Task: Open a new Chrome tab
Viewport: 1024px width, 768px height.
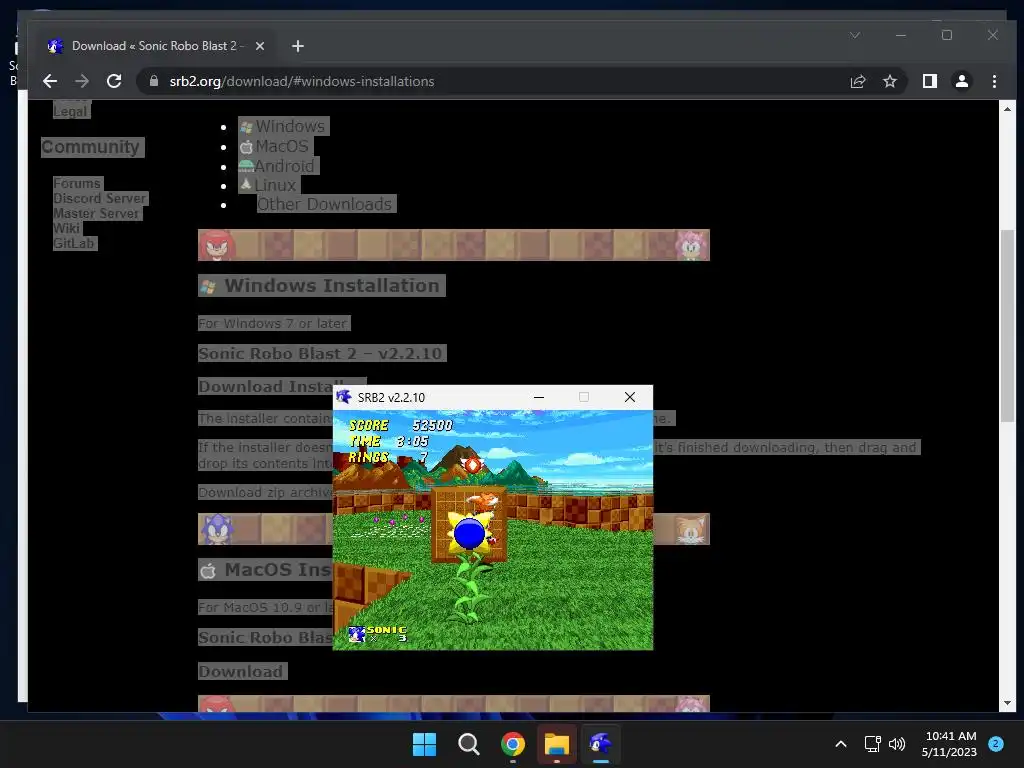Action: (x=298, y=46)
